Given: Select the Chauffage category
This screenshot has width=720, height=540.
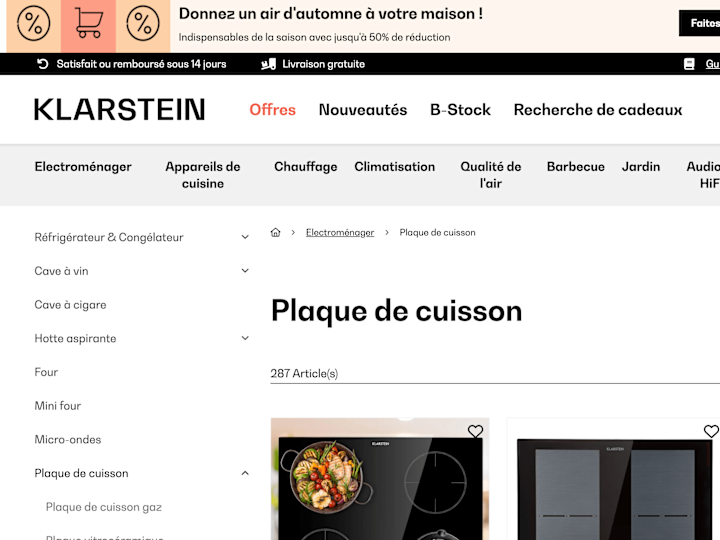Looking at the screenshot, I should [x=306, y=167].
